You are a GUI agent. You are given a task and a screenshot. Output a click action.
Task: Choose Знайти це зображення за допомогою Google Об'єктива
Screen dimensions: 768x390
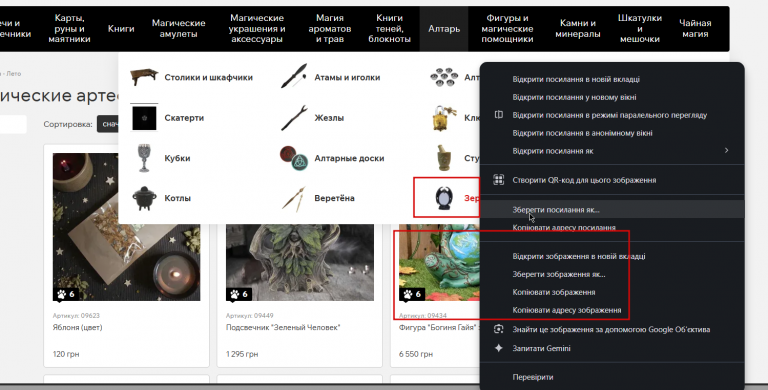coord(611,329)
